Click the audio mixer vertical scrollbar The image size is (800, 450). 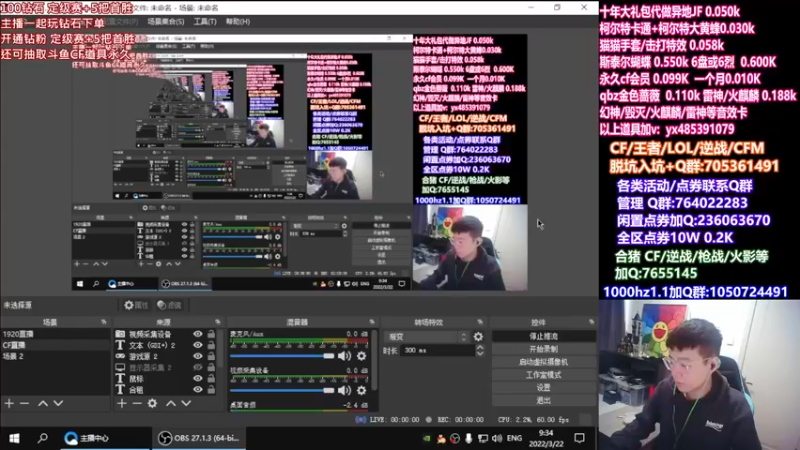coord(375,362)
